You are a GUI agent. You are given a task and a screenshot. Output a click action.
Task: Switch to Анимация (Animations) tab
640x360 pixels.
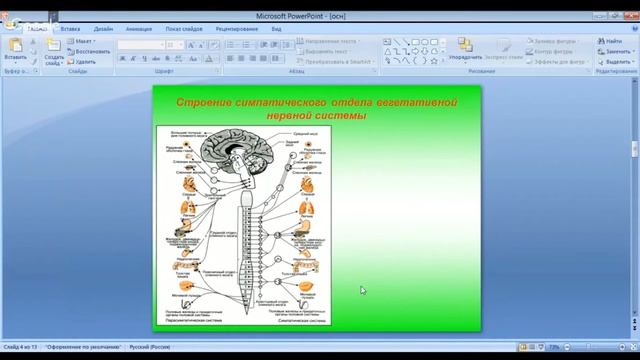139,29
